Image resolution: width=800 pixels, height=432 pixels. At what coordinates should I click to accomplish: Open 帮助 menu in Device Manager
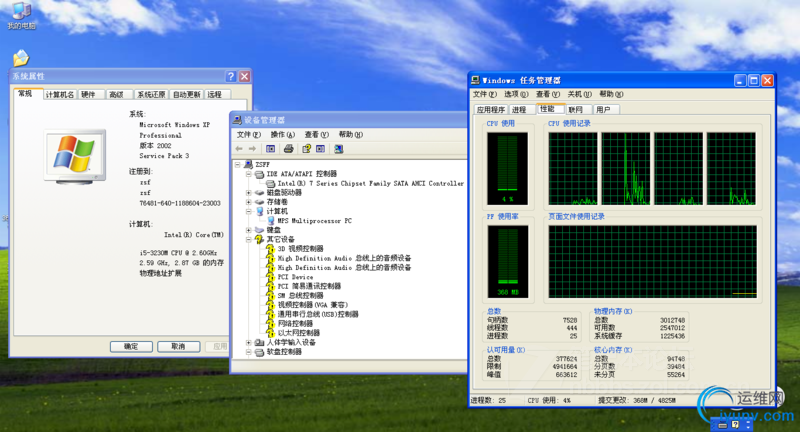tap(351, 135)
